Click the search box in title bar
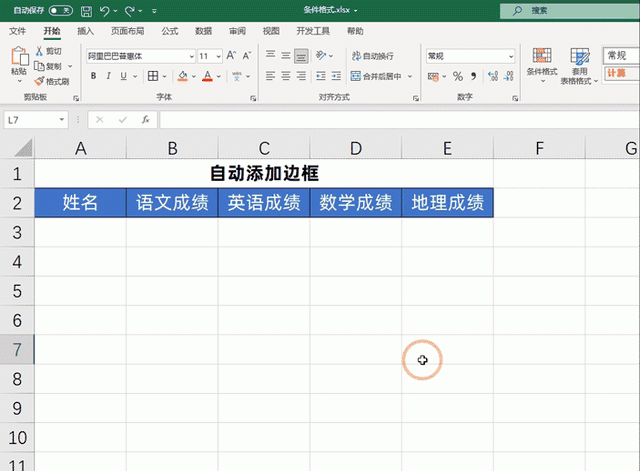This screenshot has width=640, height=471. 570,11
